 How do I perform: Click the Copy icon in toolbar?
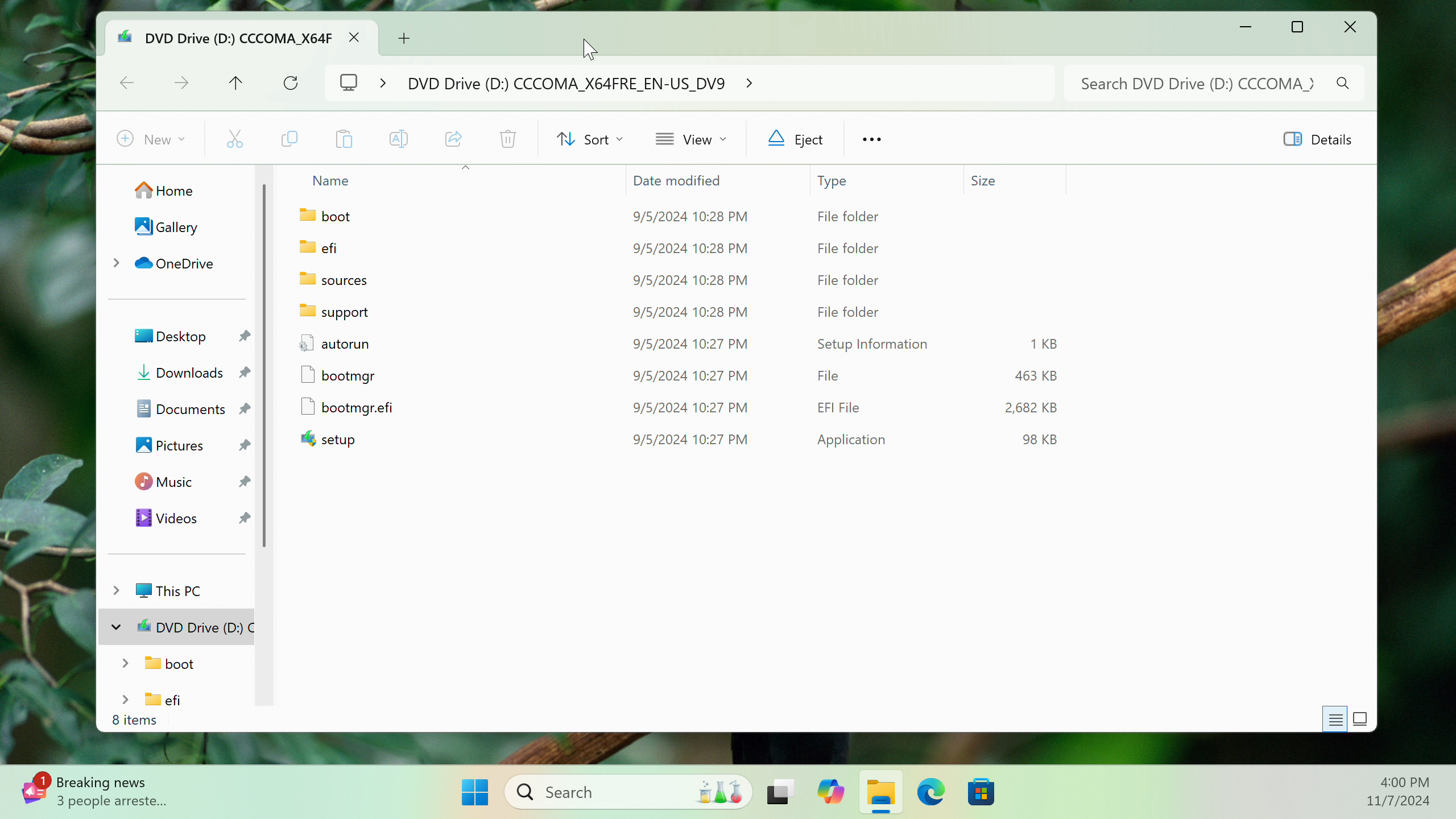[x=289, y=139]
